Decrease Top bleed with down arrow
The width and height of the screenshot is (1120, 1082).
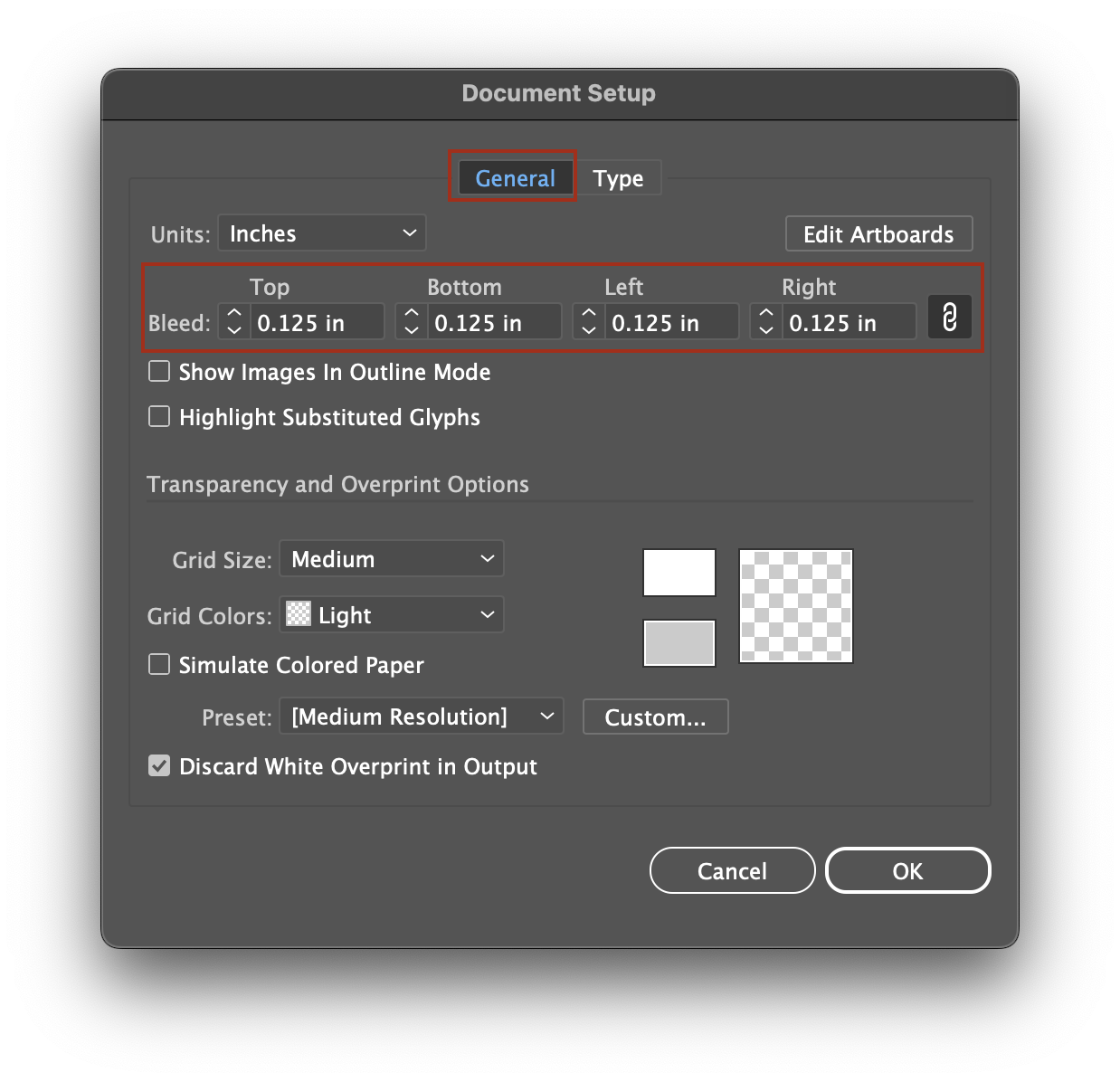click(234, 330)
